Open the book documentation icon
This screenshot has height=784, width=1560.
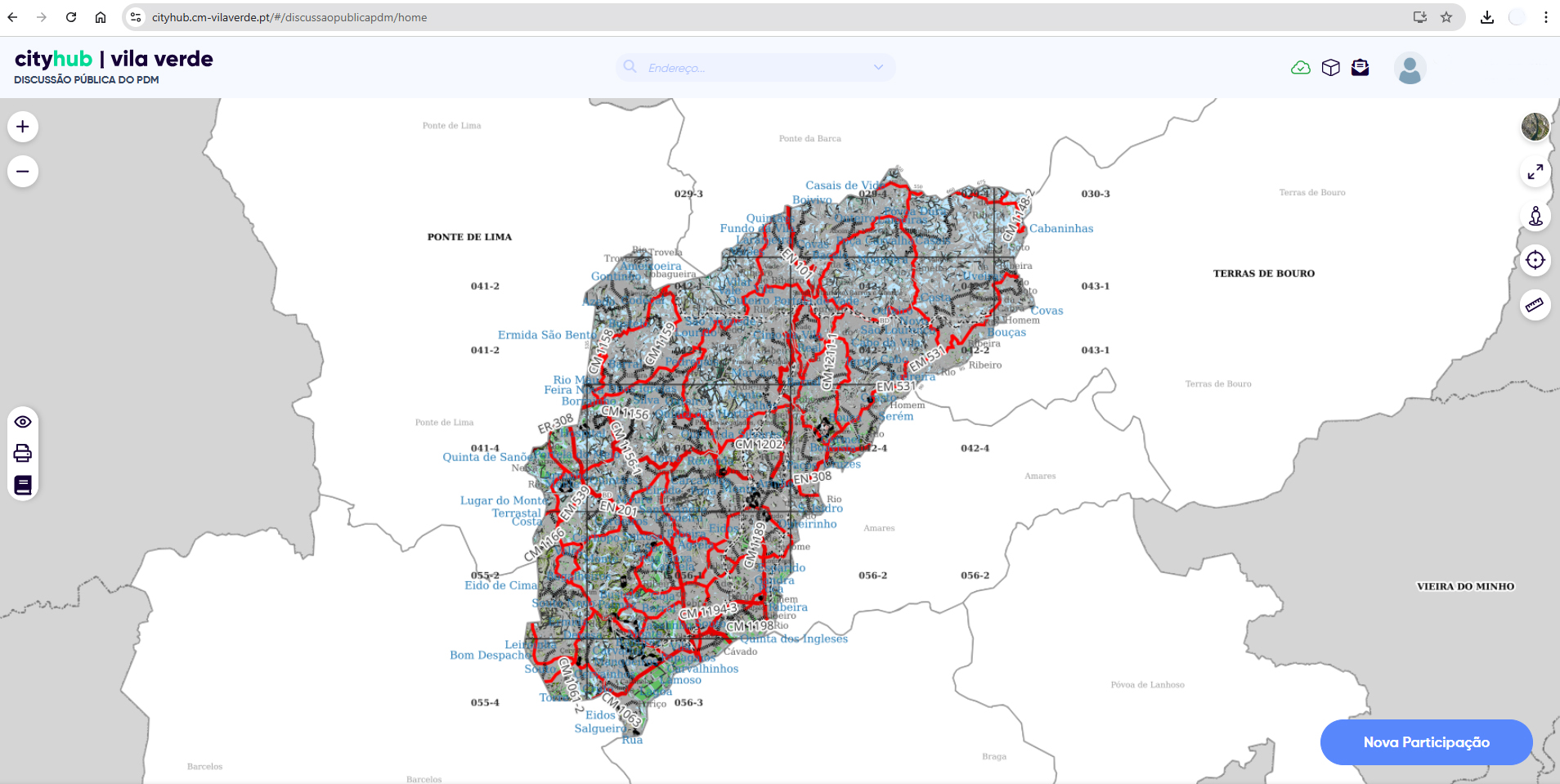point(23,485)
